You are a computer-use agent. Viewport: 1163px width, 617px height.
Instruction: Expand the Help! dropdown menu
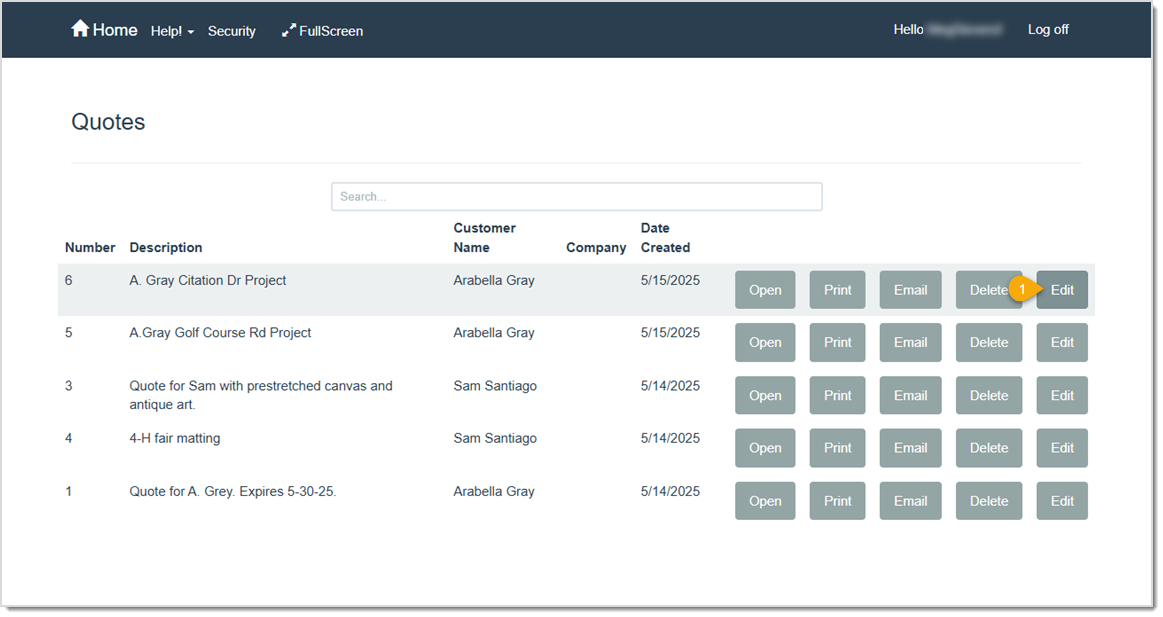tap(172, 31)
